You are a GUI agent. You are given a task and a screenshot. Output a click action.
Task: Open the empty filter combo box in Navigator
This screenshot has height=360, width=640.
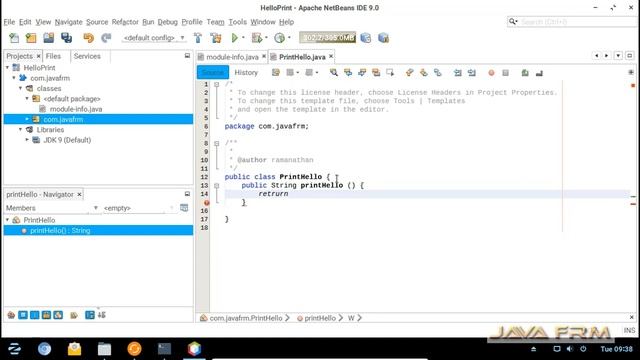click(139, 208)
